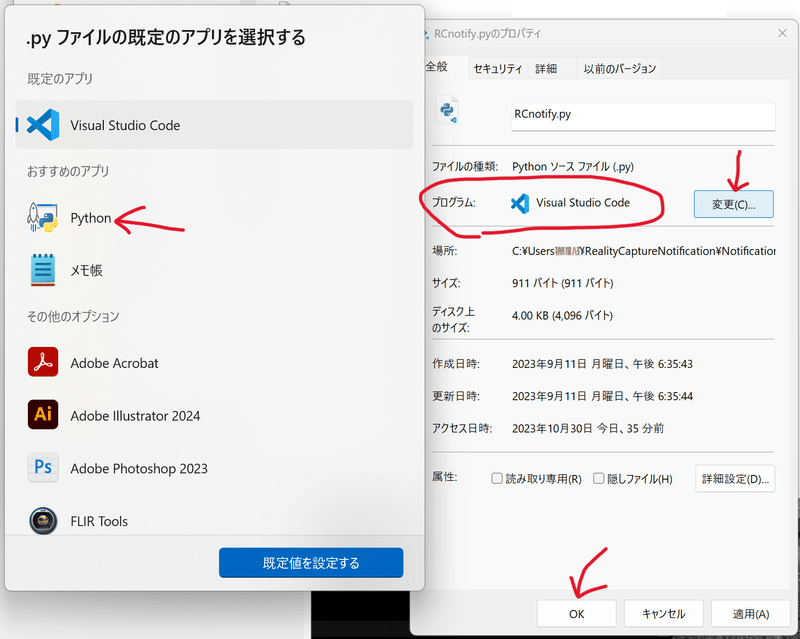Pick the メモ帳 notepad icon
The height and width of the screenshot is (639, 800).
(43, 270)
